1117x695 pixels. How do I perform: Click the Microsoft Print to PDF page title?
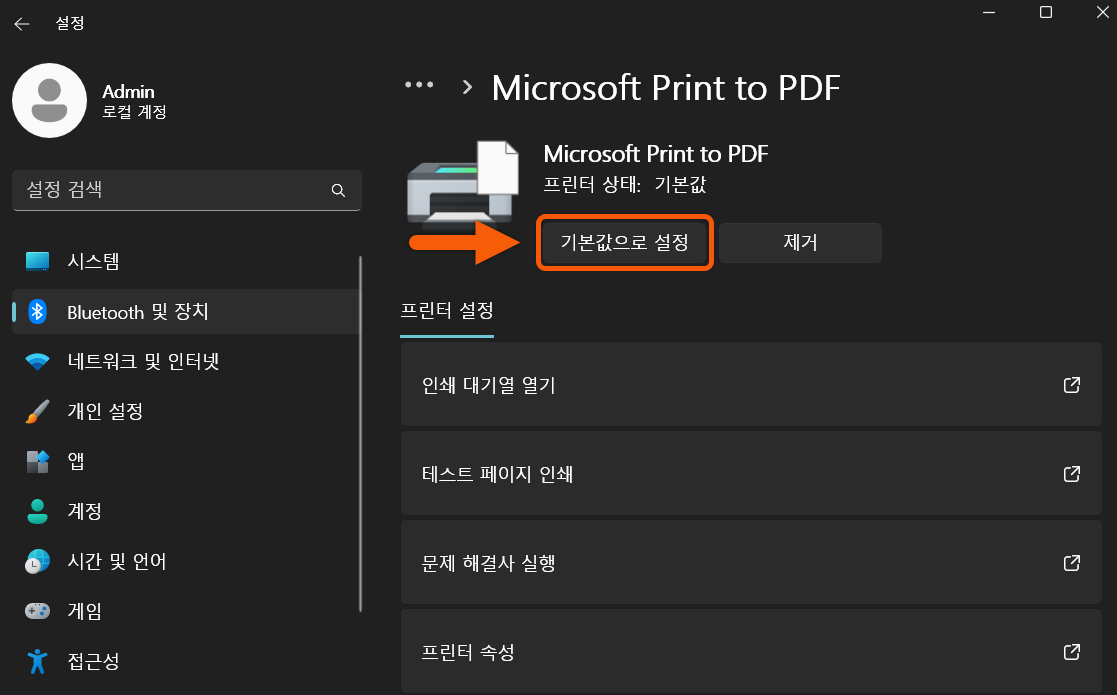click(x=665, y=88)
